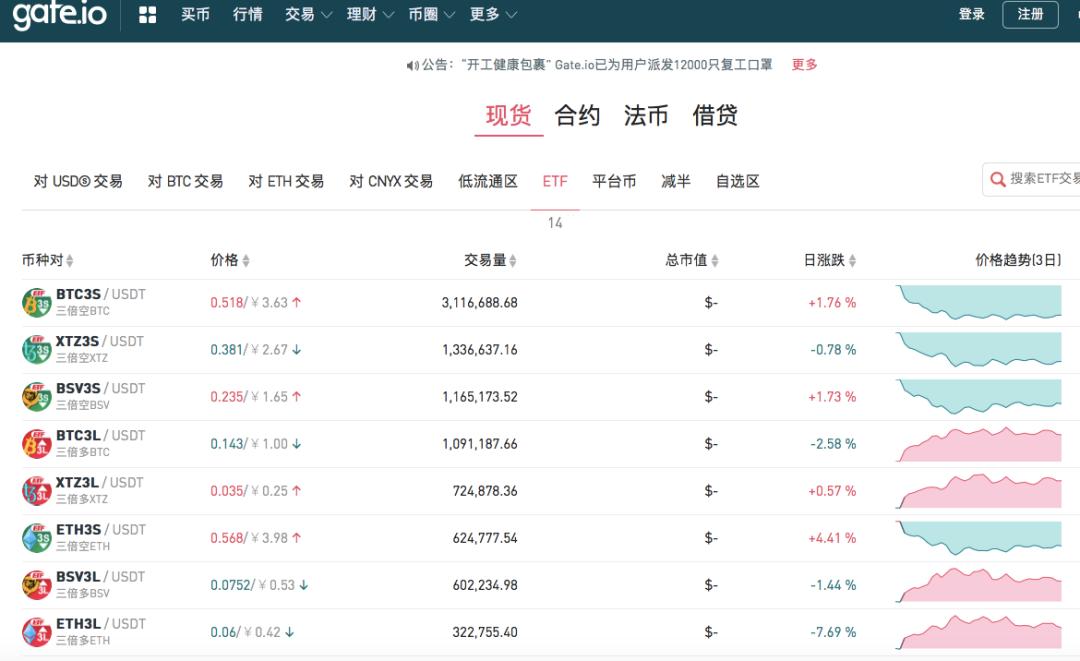
Task: Click the 注册 button
Action: pyautogui.click(x=1030, y=14)
